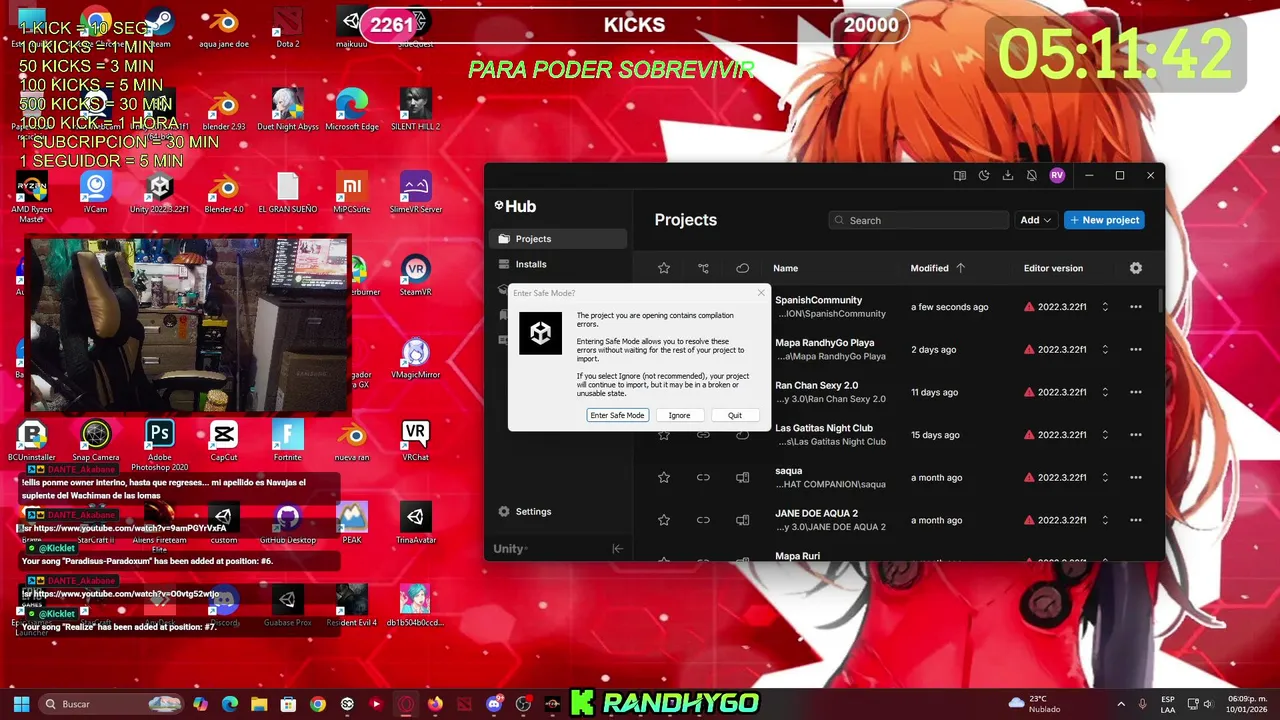Open the Hub documentation book icon
Image resolution: width=1280 pixels, height=720 pixels.
click(960, 175)
